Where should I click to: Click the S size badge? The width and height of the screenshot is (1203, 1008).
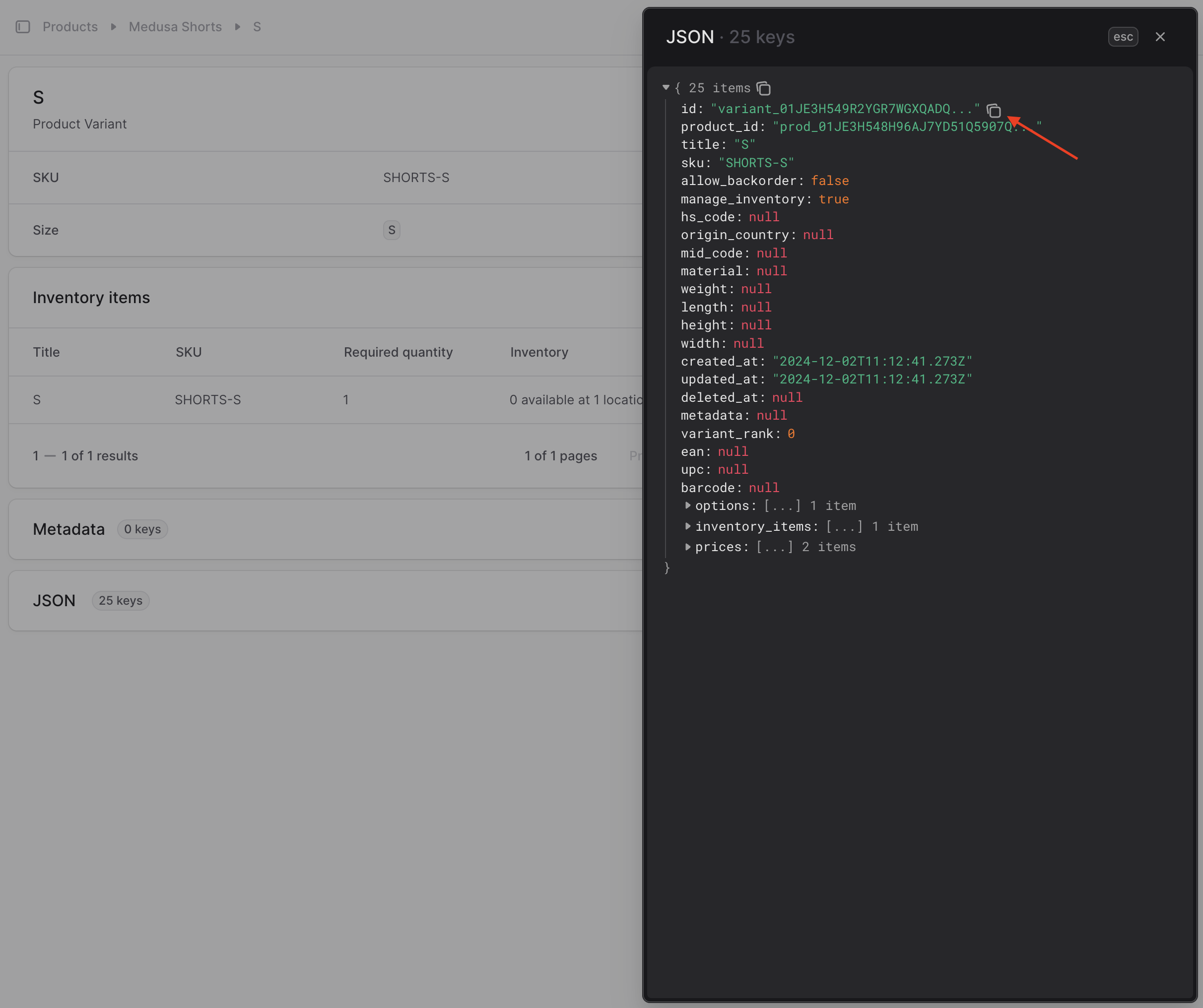[391, 230]
